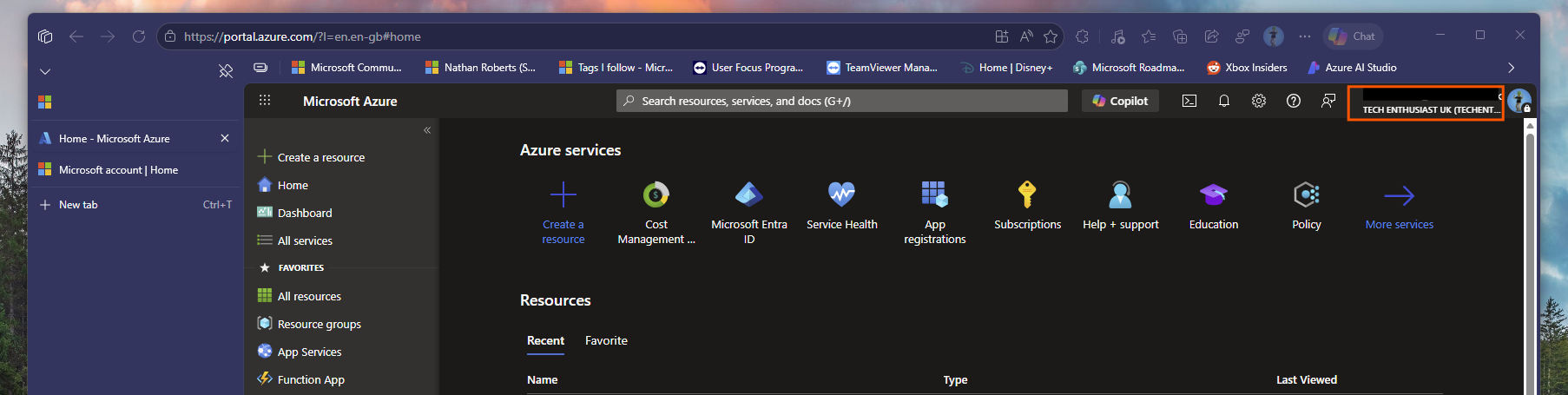Viewport: 1568px width, 395px height.
Task: Switch to the Favorite resources tab
Action: 606,340
